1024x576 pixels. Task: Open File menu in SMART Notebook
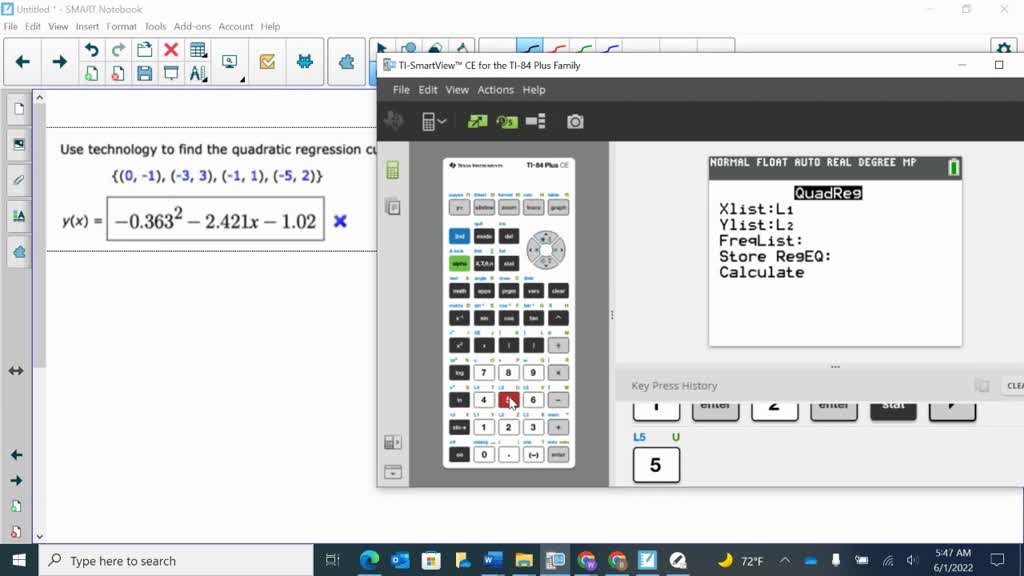tap(10, 27)
